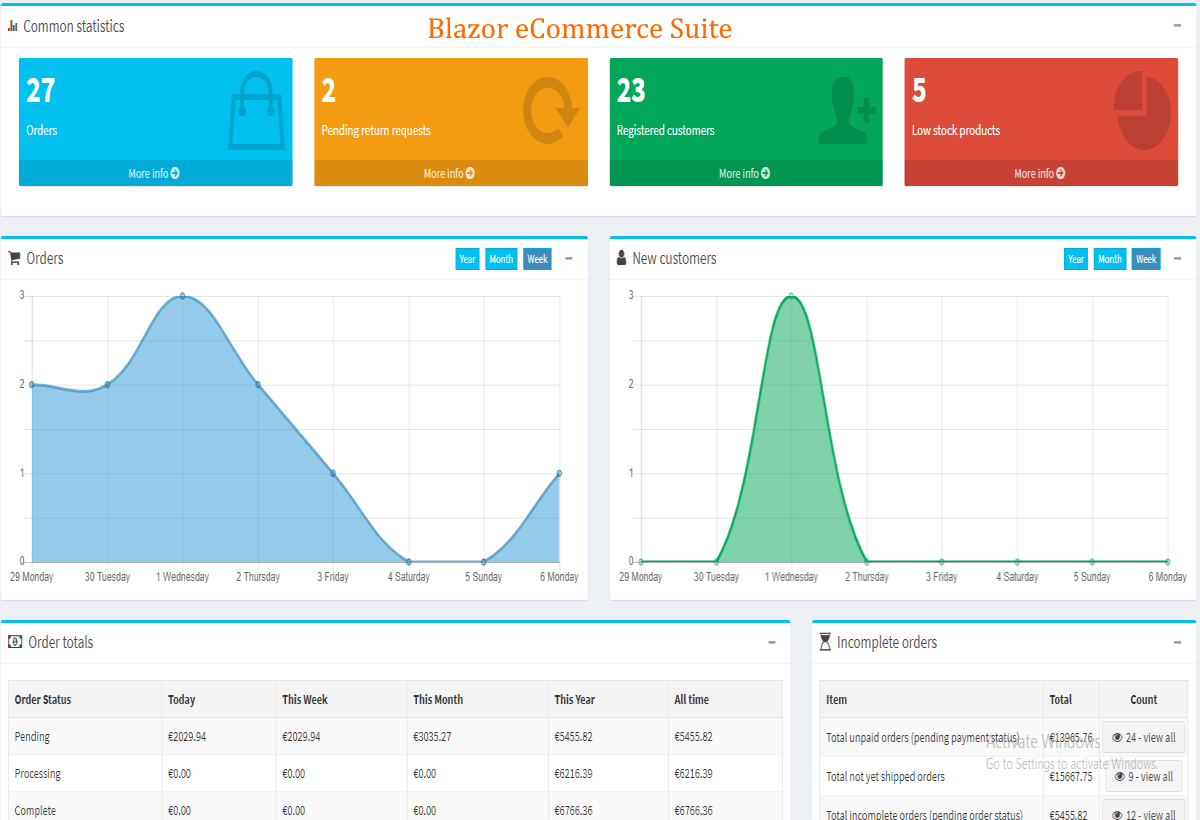Switch Orders chart to Year view
This screenshot has height=820, width=1200.
coord(467,258)
